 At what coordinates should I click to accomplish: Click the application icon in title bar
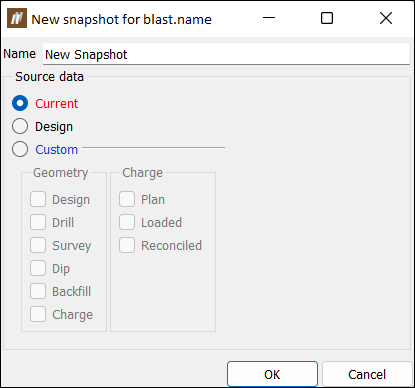17,19
